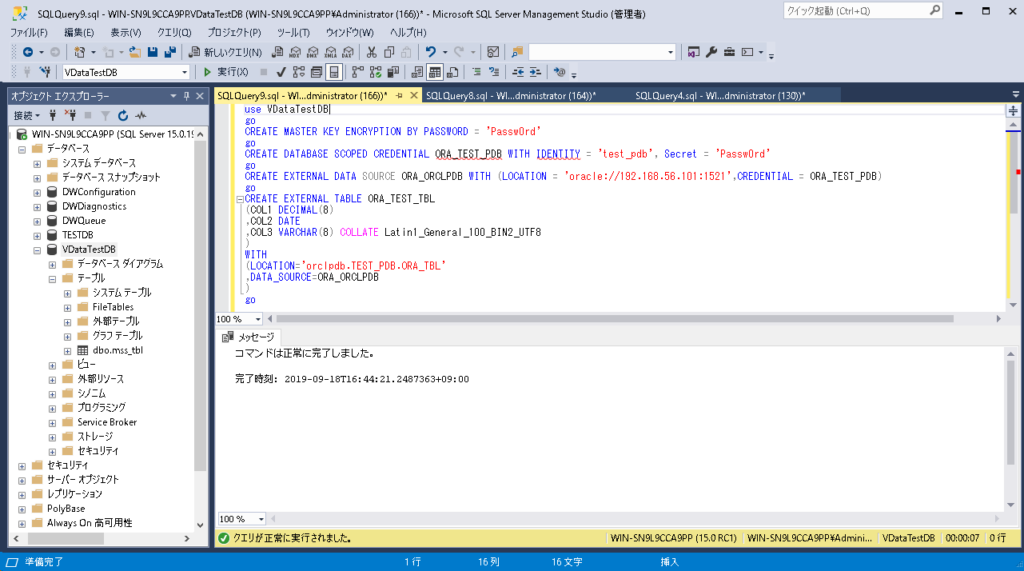Open properties with the wrench icon
Viewport: 1024px width, 571px height.
click(x=711, y=52)
